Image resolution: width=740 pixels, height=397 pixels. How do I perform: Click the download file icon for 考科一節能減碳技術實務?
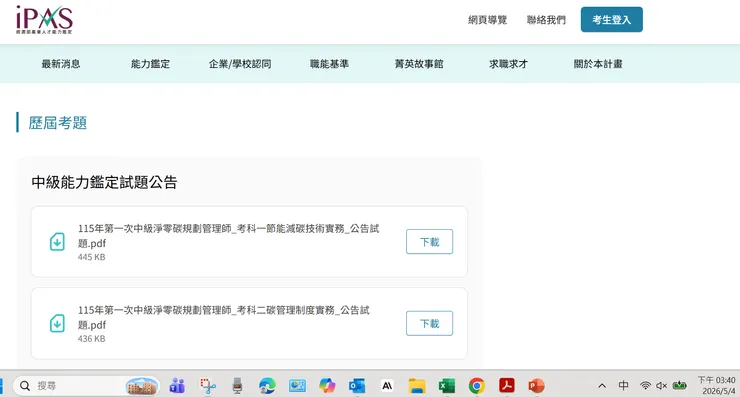(x=58, y=242)
